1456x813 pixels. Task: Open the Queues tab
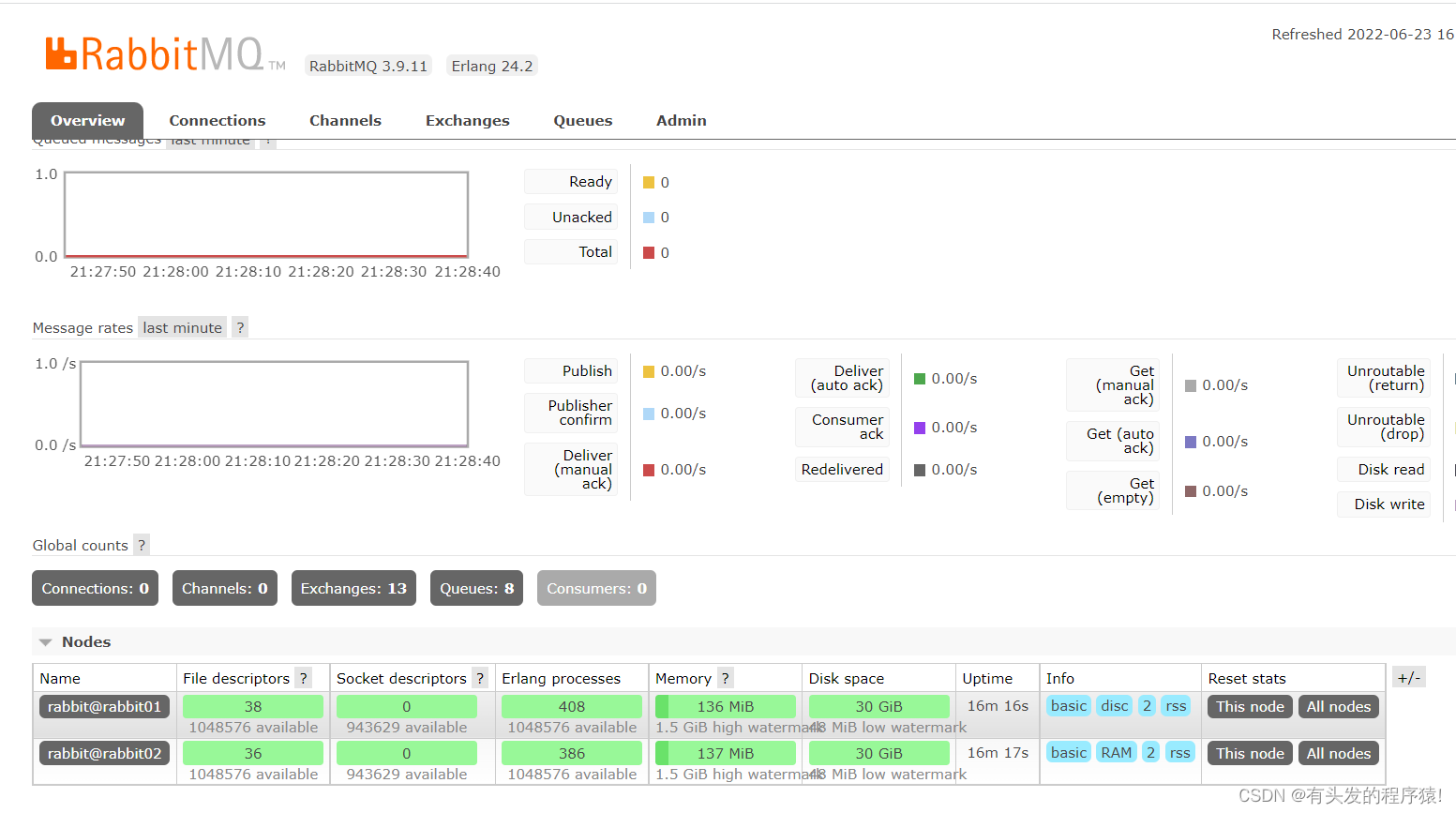tap(582, 120)
